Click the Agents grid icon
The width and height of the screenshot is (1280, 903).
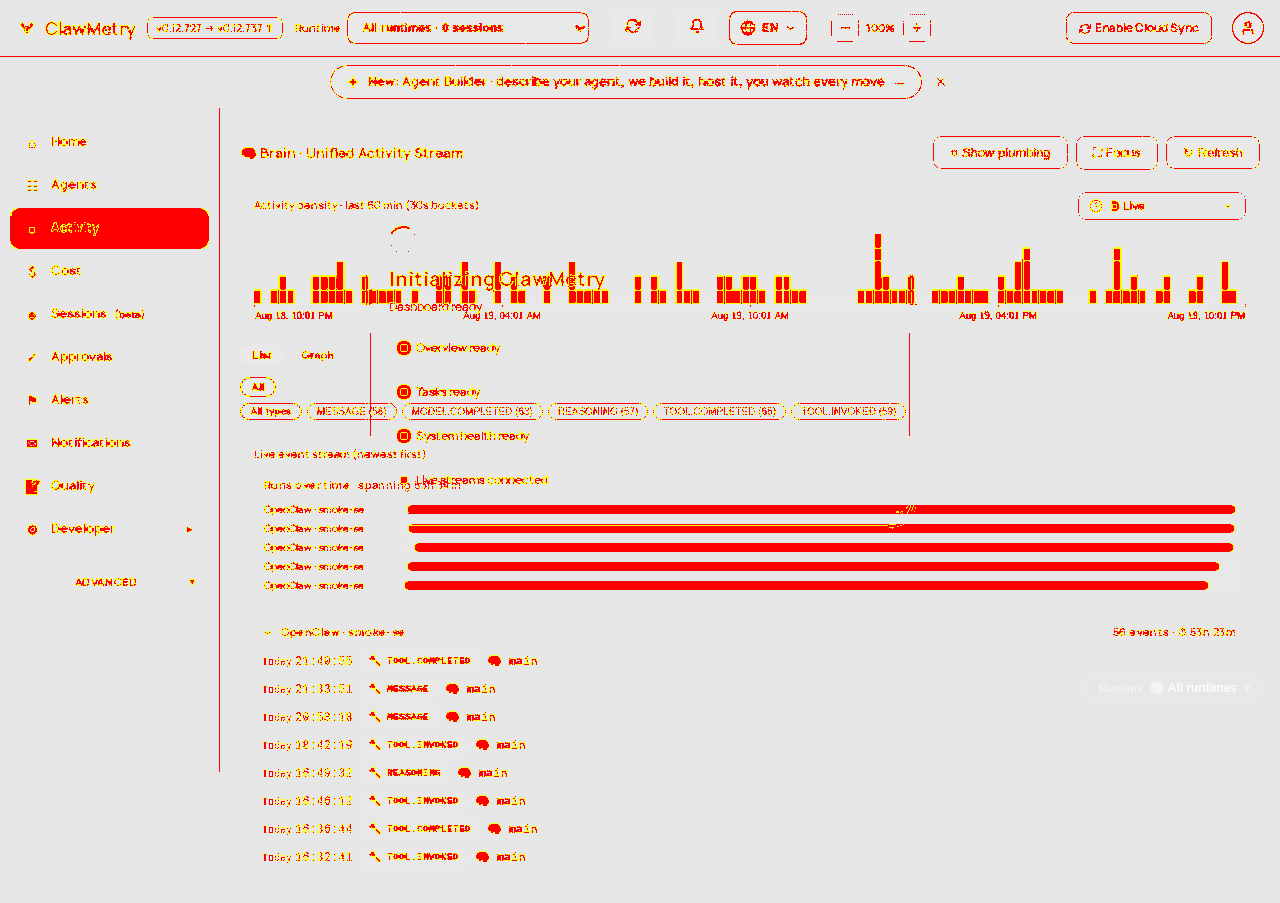pyautogui.click(x=32, y=186)
